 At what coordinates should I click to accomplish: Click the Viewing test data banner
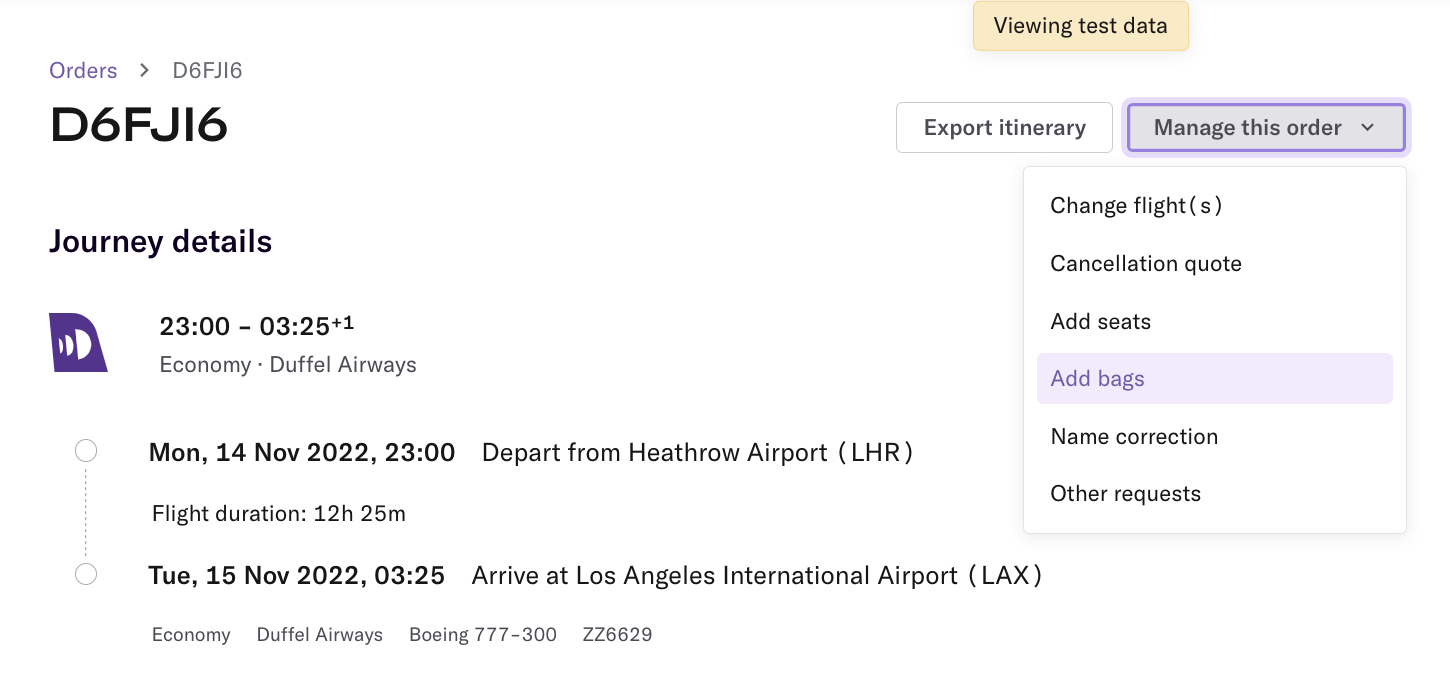tap(1081, 26)
